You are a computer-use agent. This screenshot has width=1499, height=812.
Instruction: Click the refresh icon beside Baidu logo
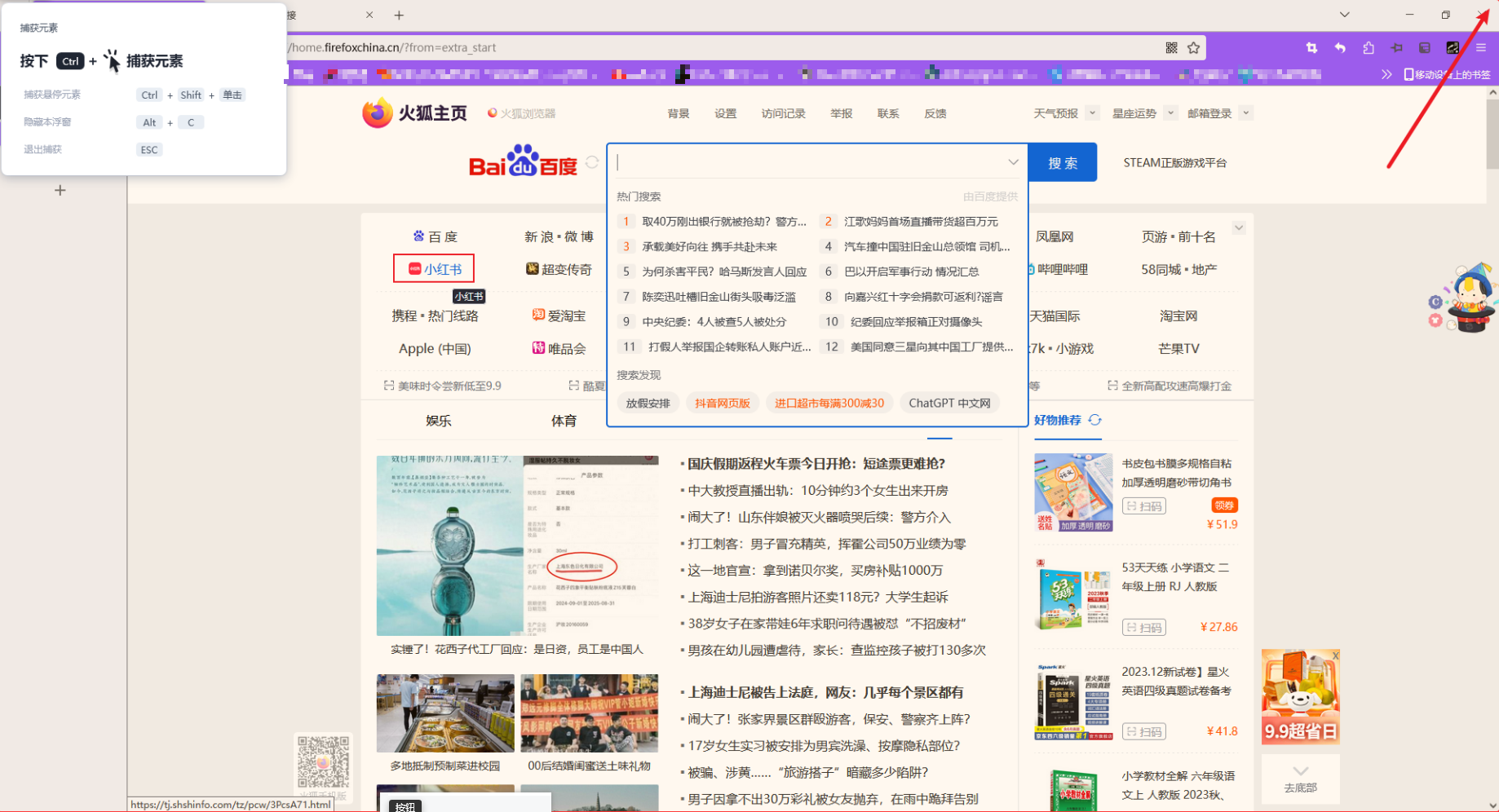592,162
